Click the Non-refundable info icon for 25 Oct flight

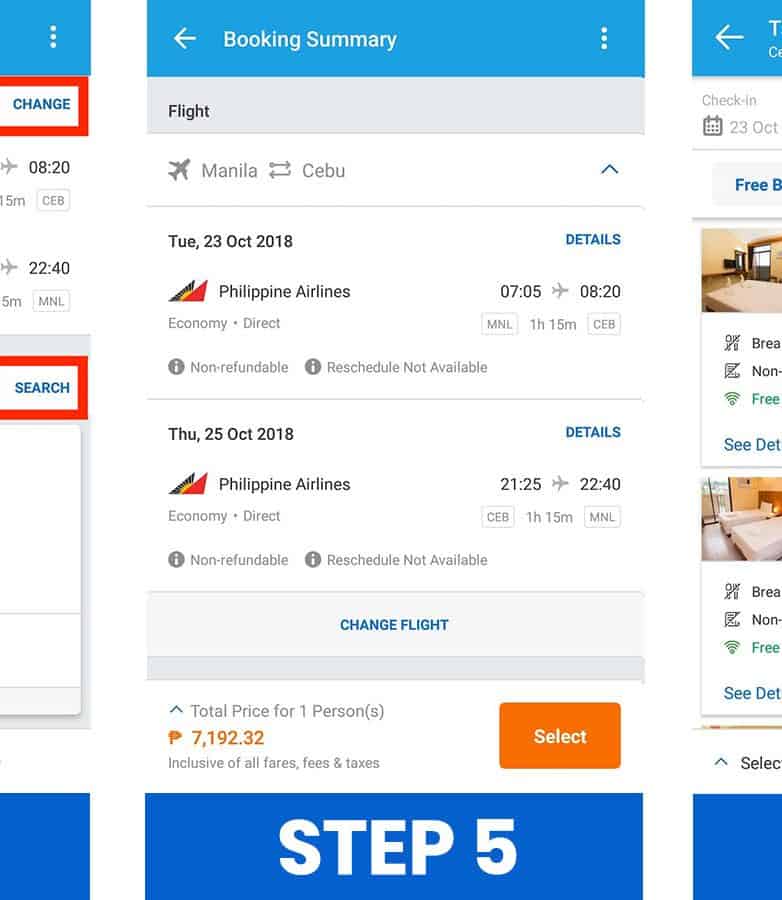point(177,560)
